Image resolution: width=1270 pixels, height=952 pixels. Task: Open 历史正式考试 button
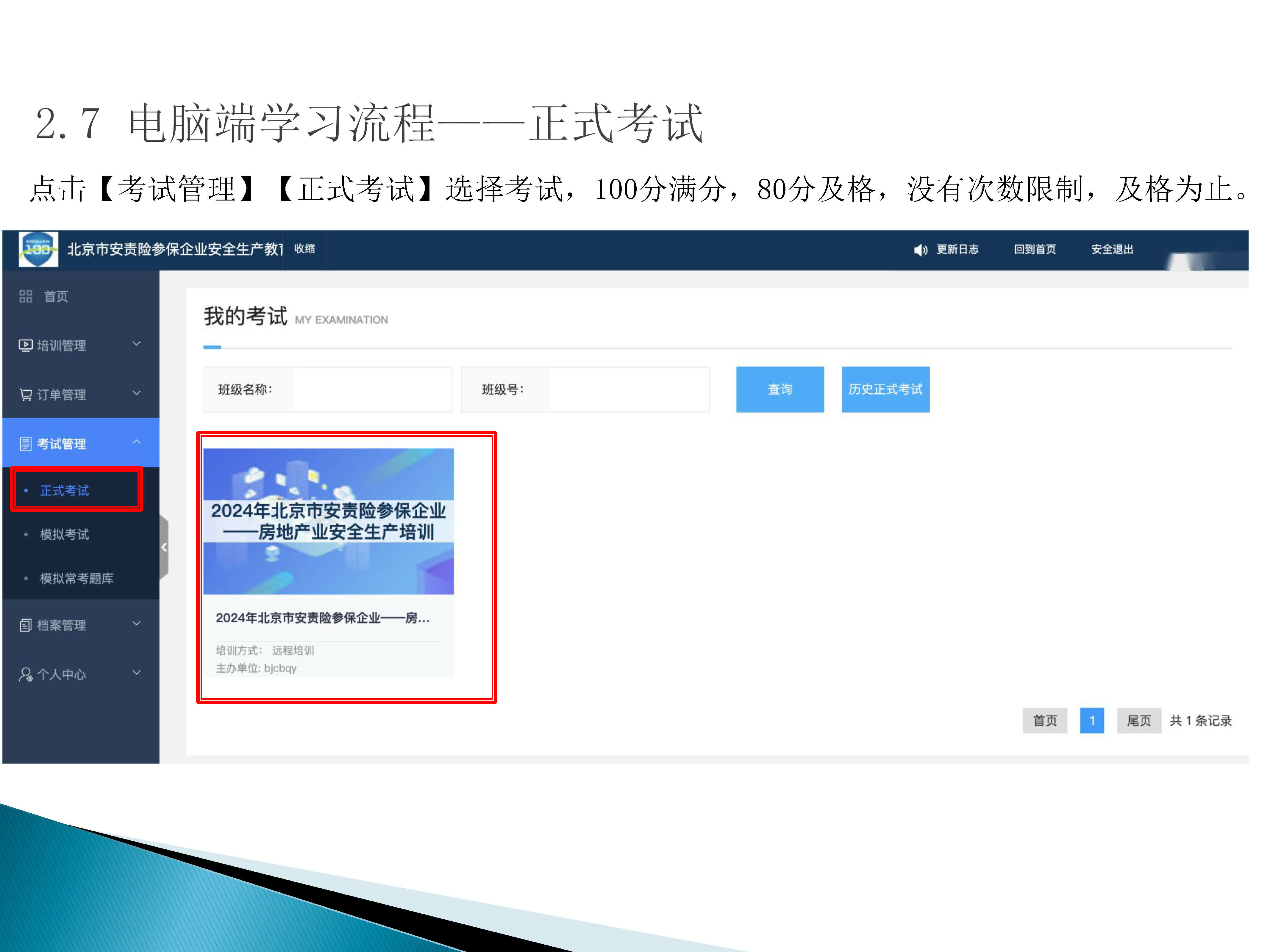click(x=885, y=389)
